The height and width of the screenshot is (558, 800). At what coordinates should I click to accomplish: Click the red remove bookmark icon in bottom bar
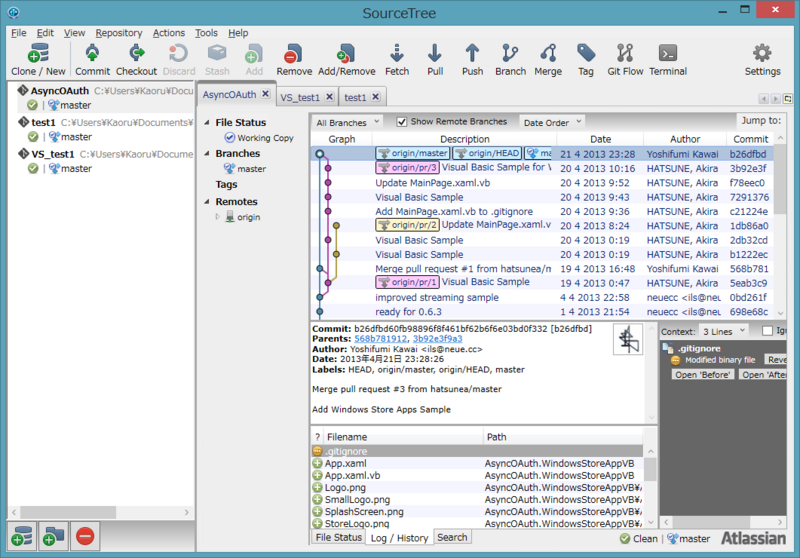pos(85,536)
